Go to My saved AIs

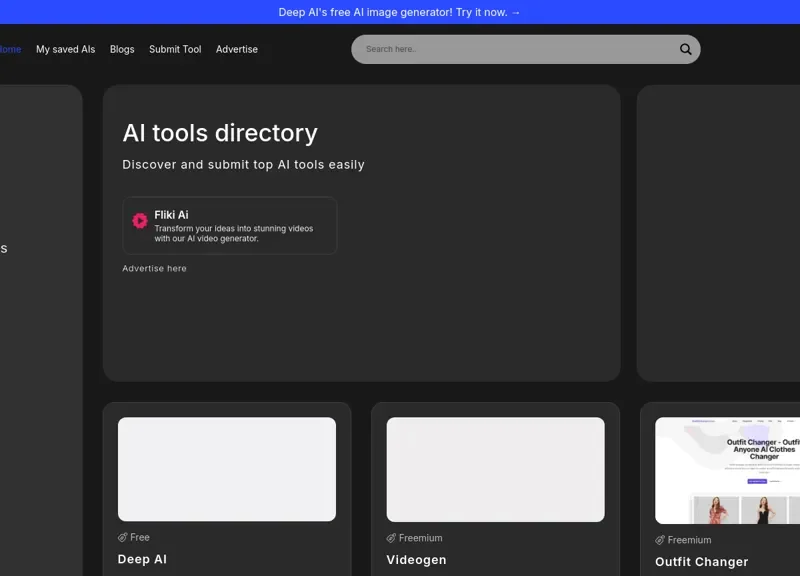(x=65, y=49)
